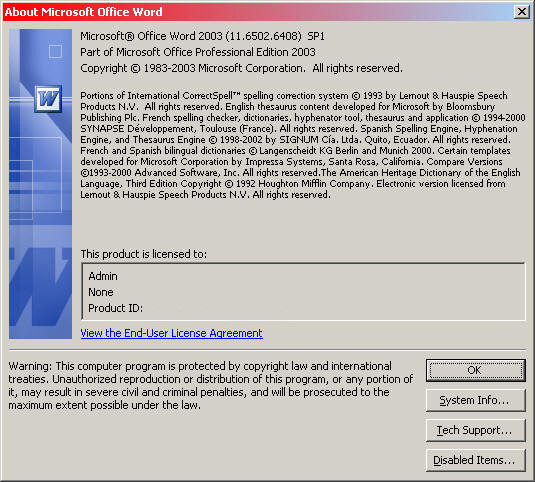Screen dimensions: 535x482
Task: Click the 1983-2003 Microsoft copyright line
Action: (x=241, y=68)
